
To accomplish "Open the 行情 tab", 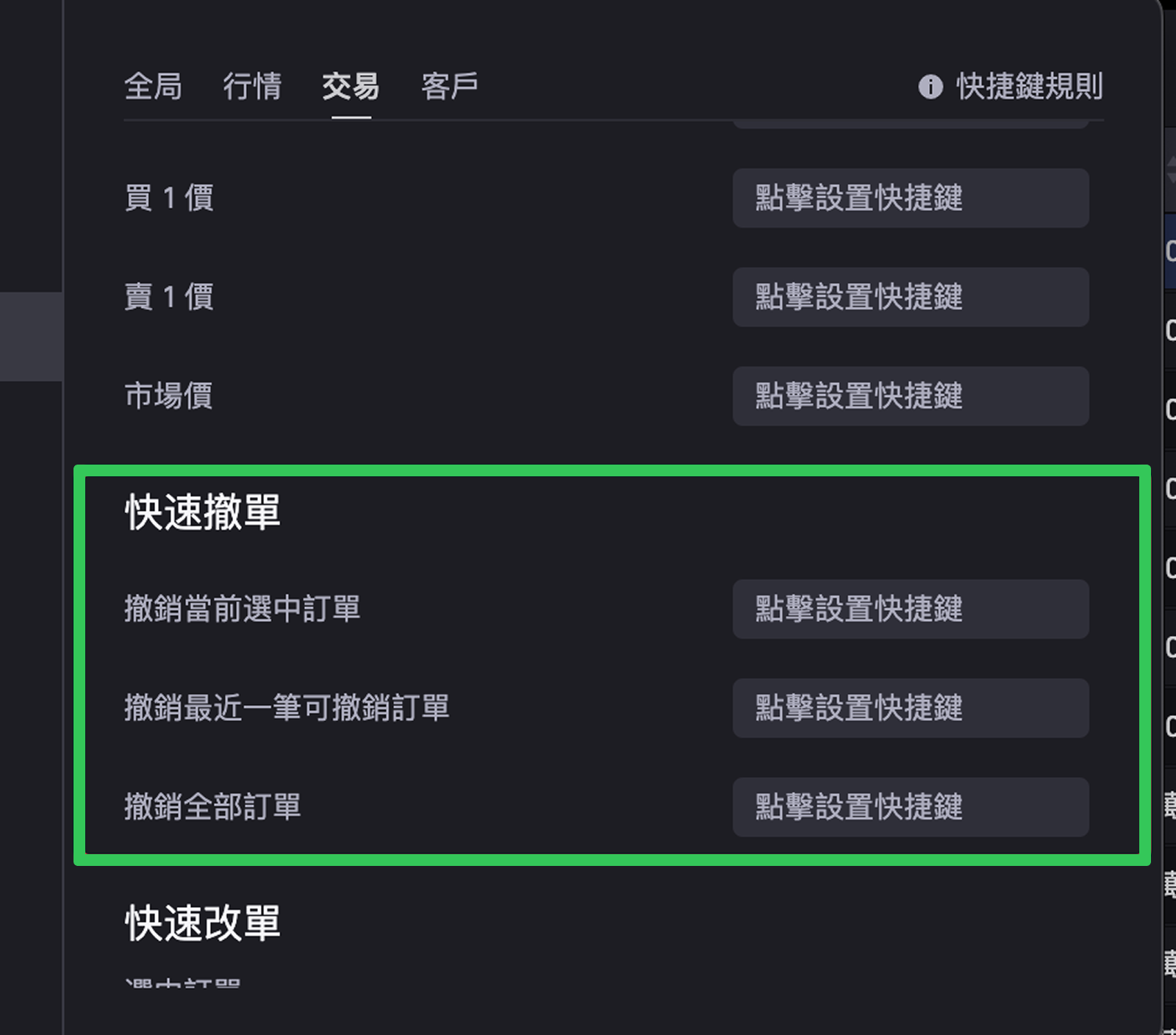I will point(252,87).
